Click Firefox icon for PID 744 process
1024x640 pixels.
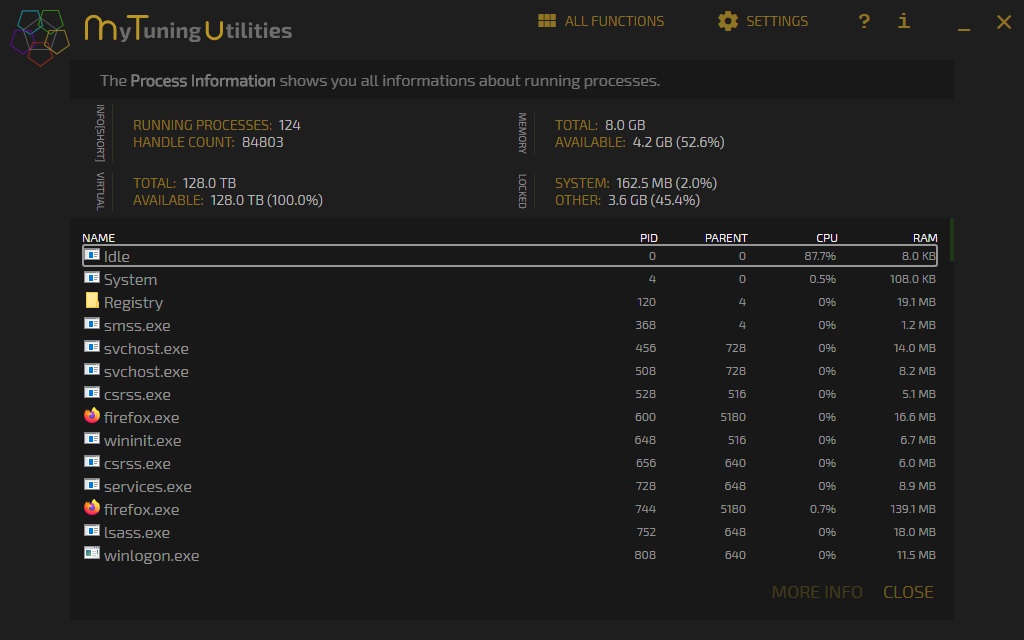coord(92,507)
